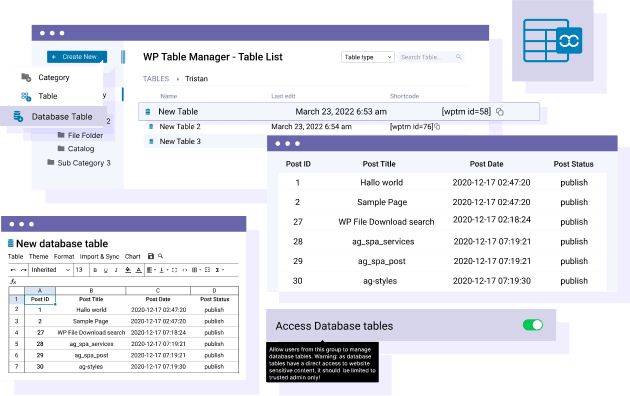Click the search magnifier in Search Table

coord(458,57)
